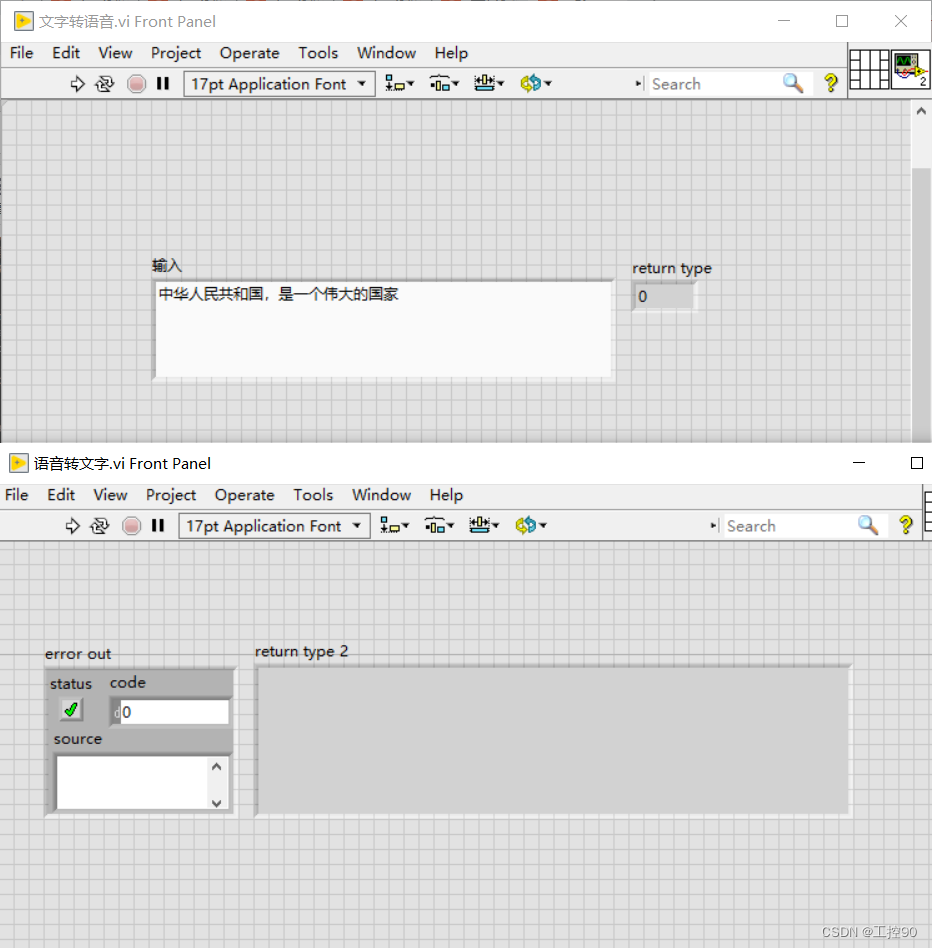Open Context Help with the question mark icon
932x948 pixels.
pyautogui.click(x=831, y=84)
